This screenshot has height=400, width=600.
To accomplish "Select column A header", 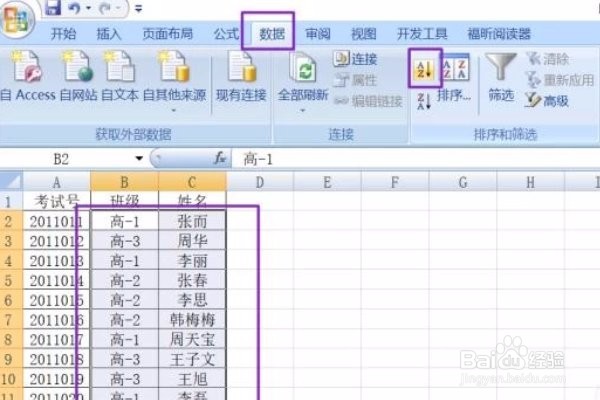I will click(x=57, y=182).
